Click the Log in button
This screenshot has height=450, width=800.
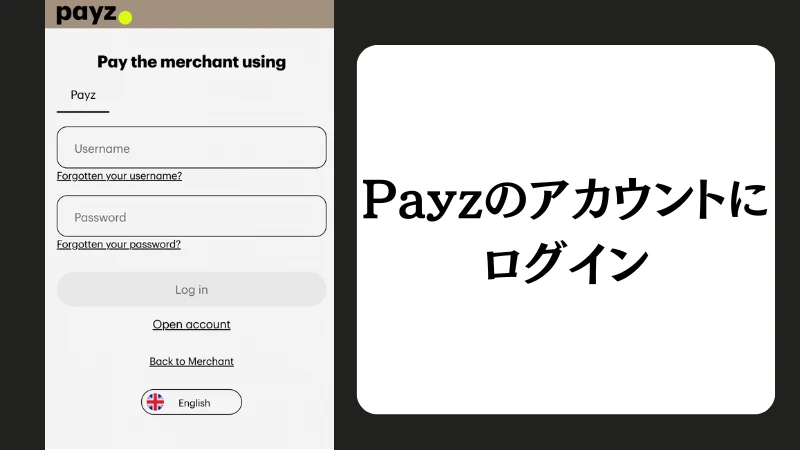tap(191, 289)
